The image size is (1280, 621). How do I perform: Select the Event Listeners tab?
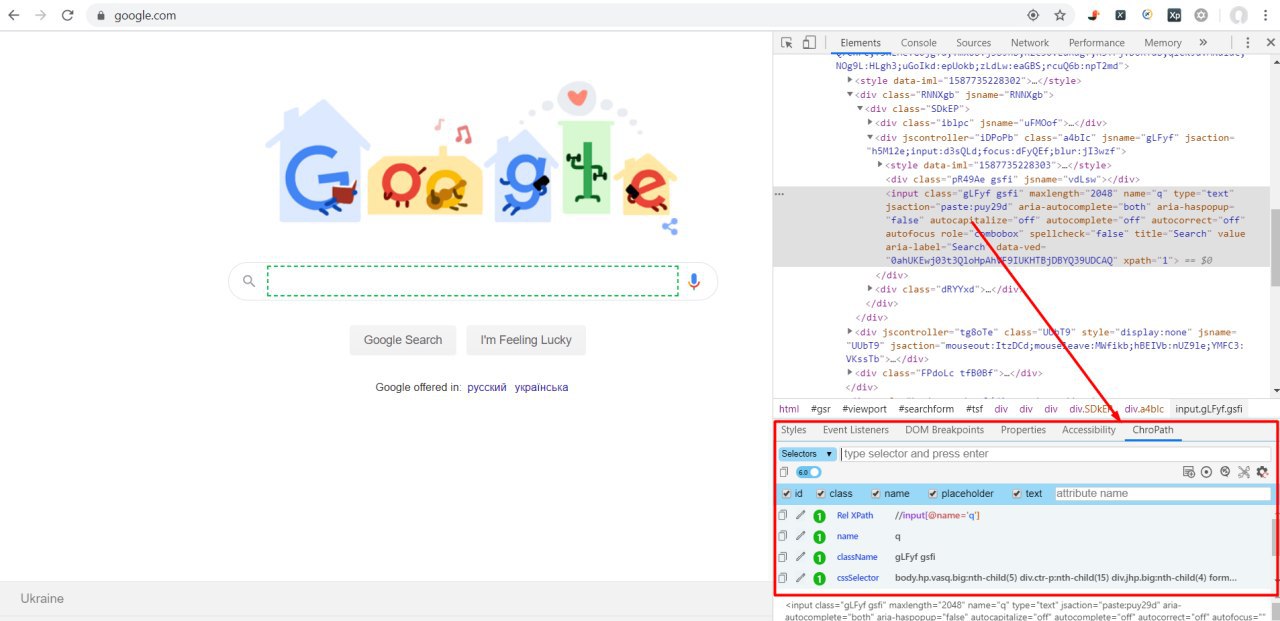tap(855, 430)
